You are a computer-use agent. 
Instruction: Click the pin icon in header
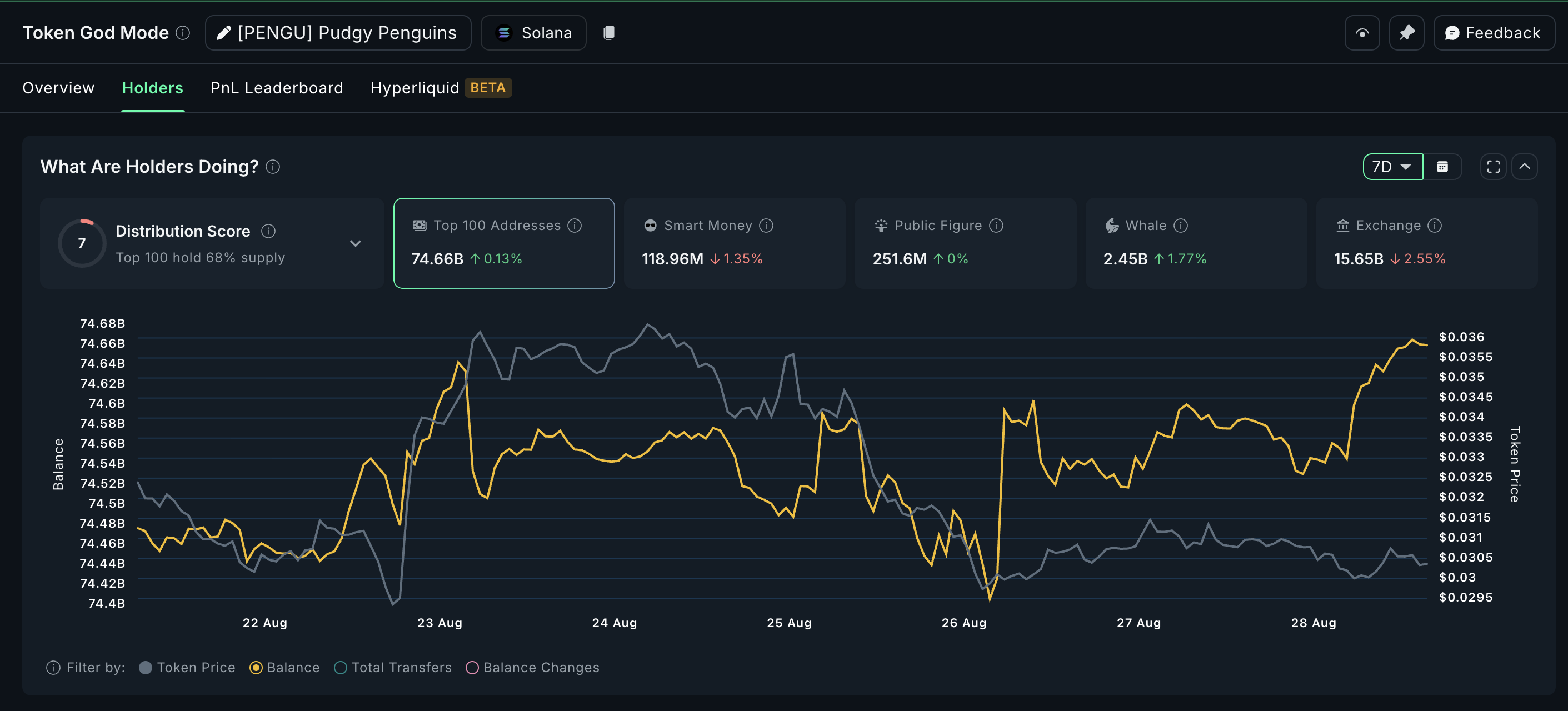[1406, 33]
